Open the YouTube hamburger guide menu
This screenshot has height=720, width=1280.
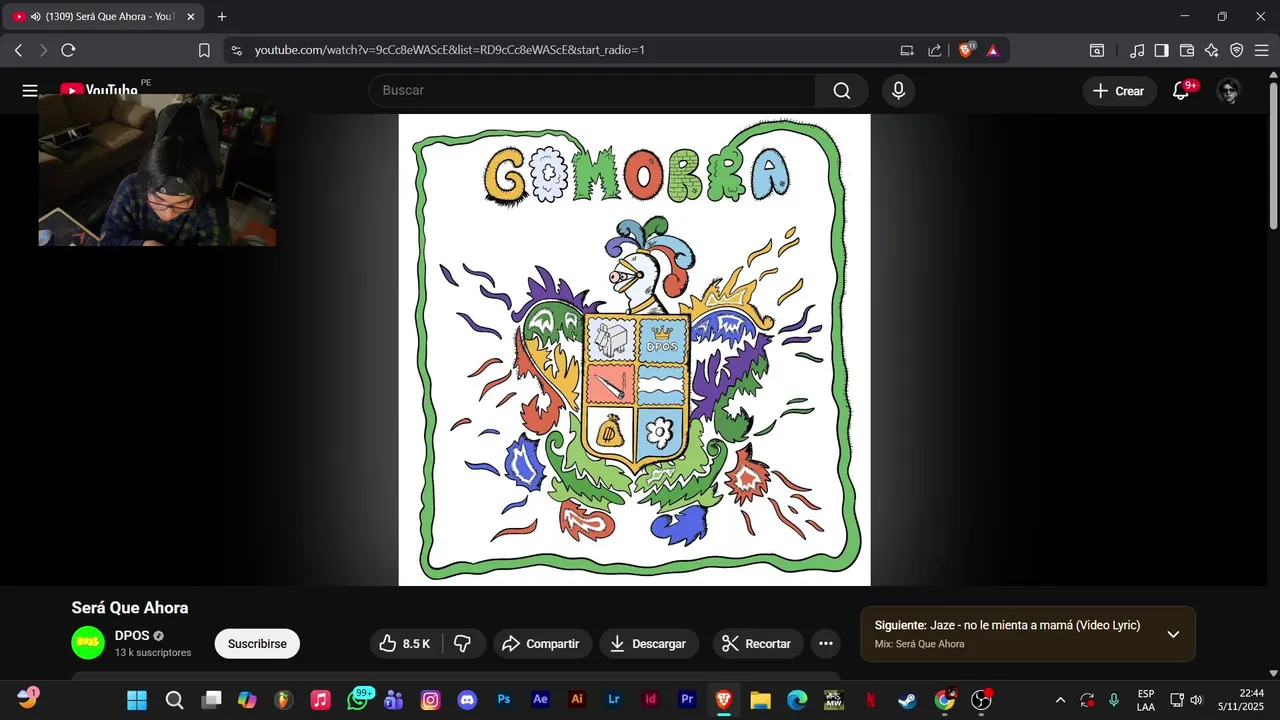coord(30,91)
